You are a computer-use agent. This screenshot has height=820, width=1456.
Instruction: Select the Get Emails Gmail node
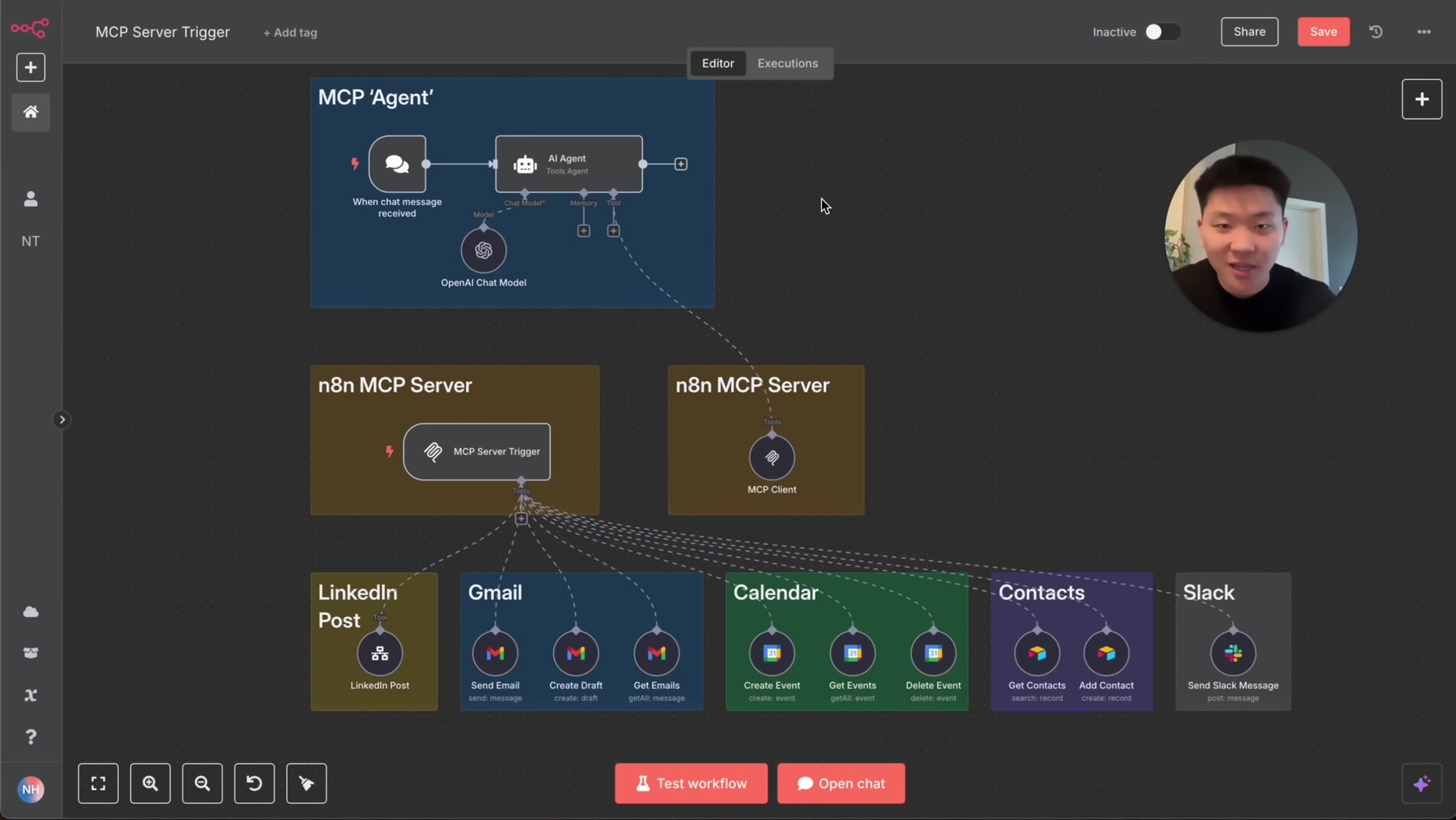[657, 653]
